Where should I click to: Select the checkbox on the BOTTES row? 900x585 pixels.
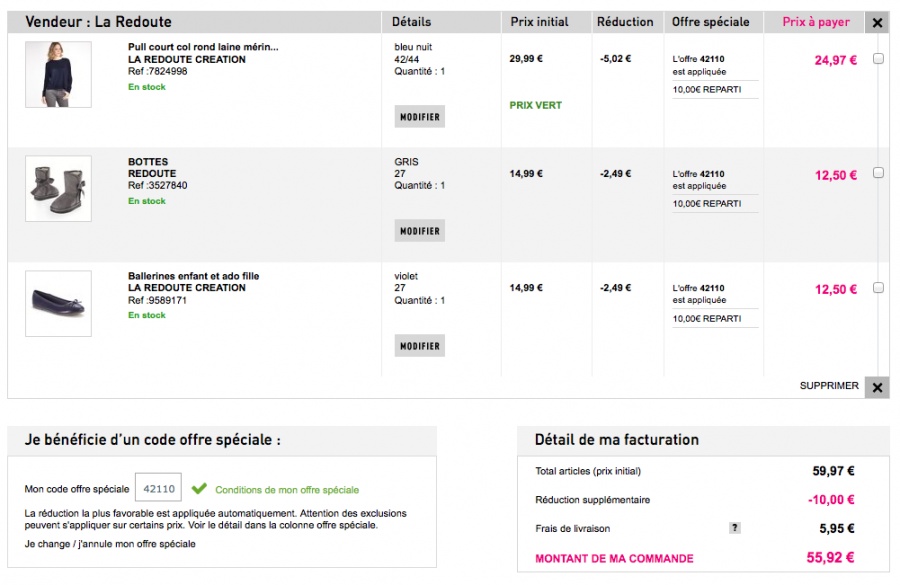(878, 173)
